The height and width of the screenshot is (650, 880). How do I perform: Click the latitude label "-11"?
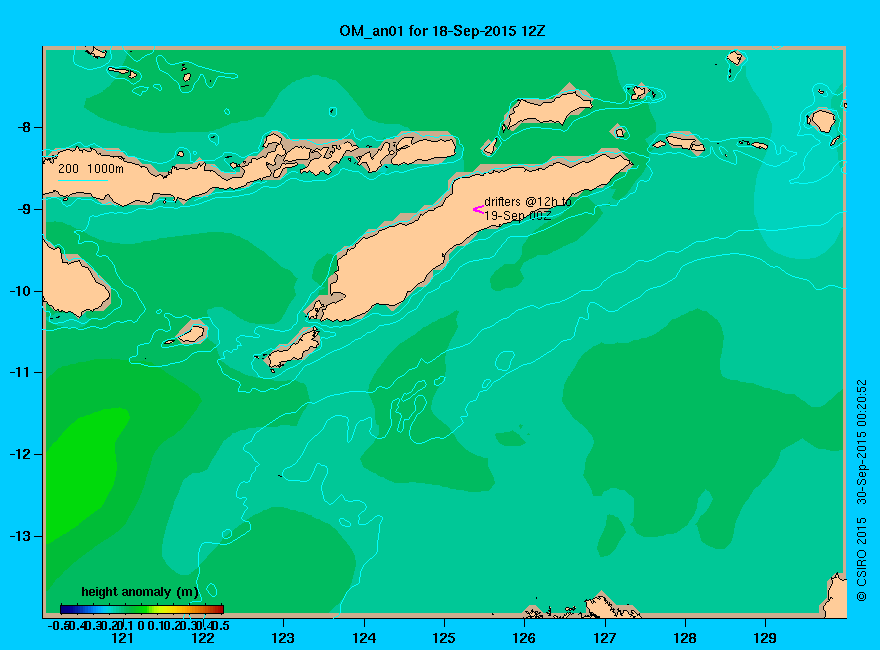(x=20, y=372)
